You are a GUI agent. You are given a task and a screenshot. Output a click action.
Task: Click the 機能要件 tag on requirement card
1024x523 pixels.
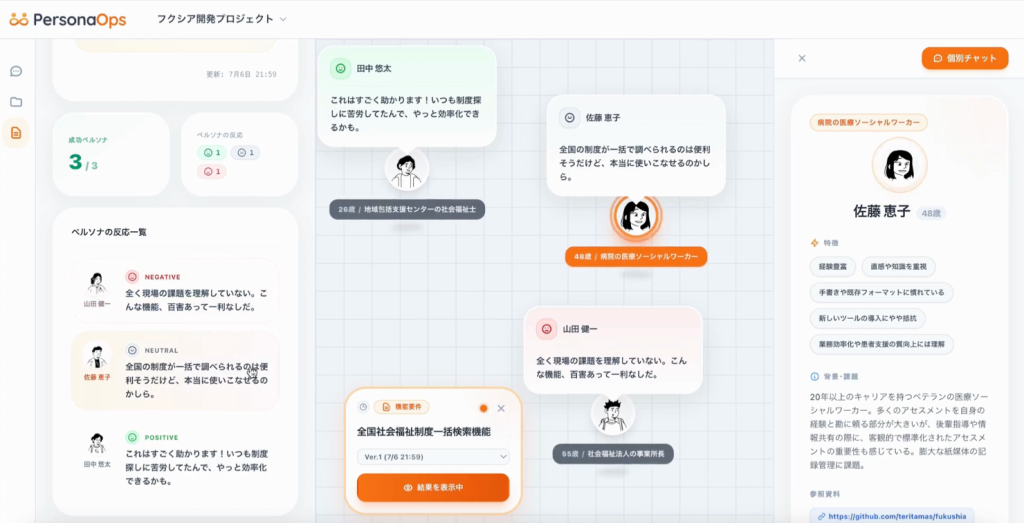point(402,407)
